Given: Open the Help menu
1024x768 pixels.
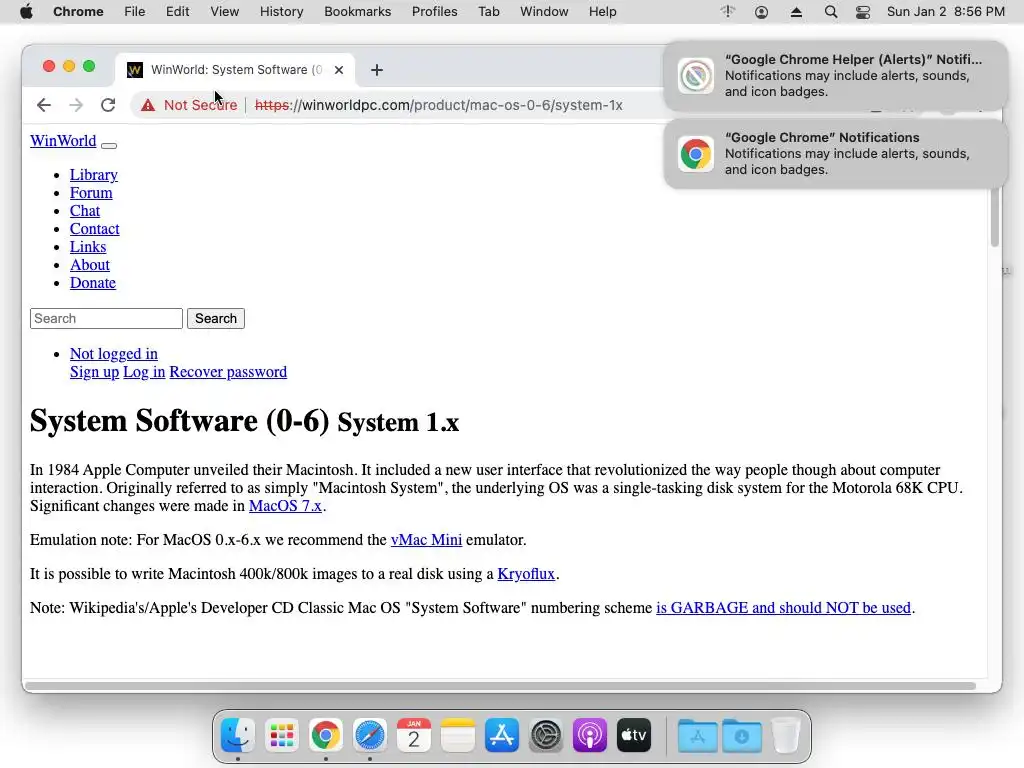Looking at the screenshot, I should [602, 12].
